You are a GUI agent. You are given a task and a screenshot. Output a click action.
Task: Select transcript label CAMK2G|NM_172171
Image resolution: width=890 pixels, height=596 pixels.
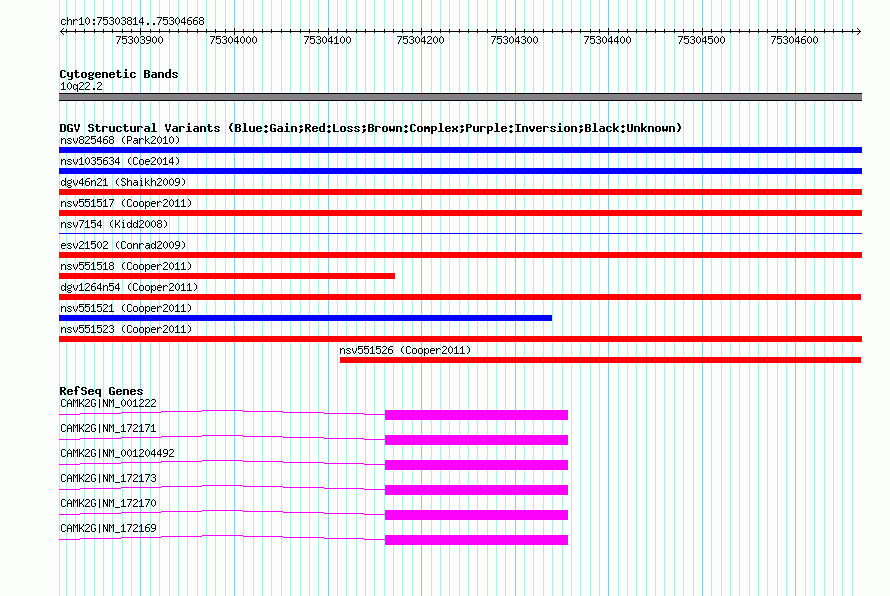coord(108,429)
